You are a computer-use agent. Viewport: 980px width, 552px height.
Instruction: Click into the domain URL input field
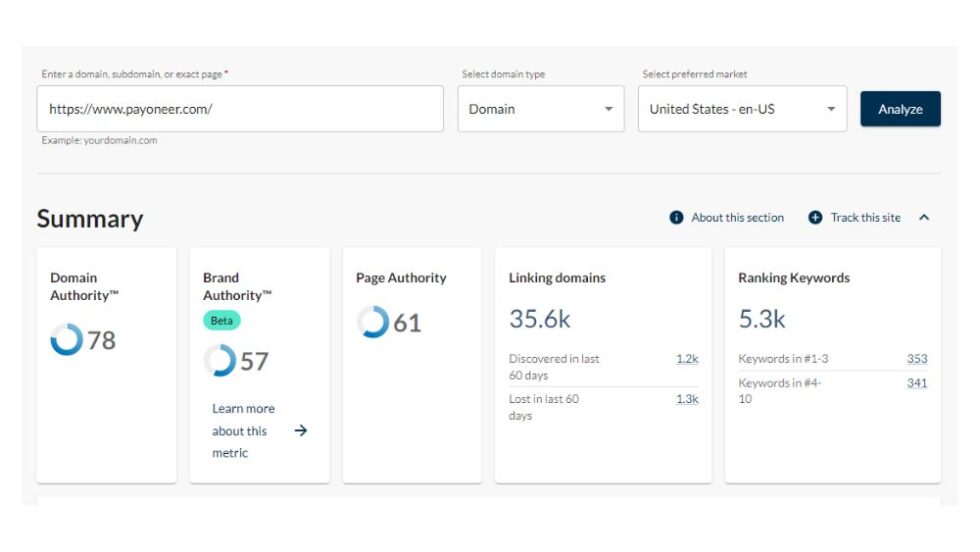click(240, 109)
